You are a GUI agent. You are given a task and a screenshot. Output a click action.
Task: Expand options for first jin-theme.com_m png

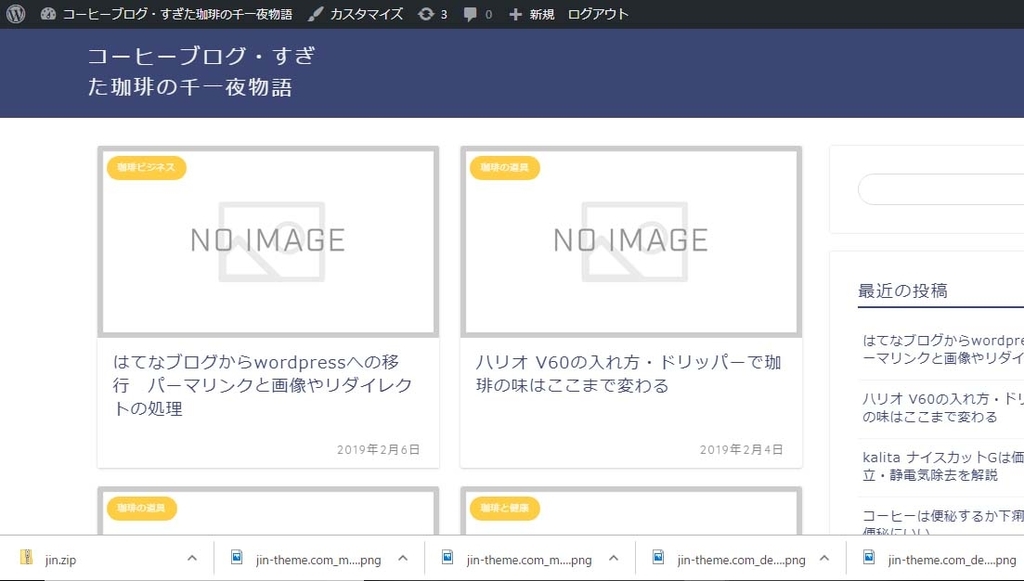point(403,558)
